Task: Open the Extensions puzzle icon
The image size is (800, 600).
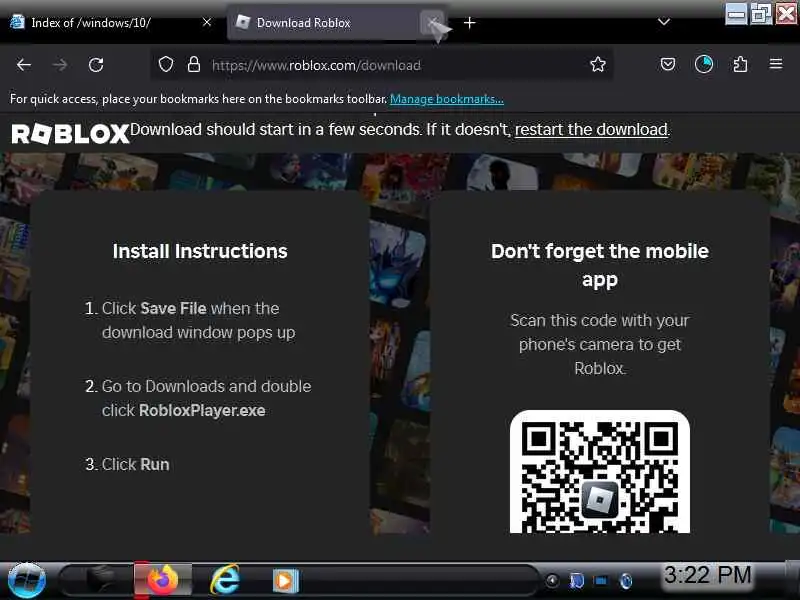Action: click(x=740, y=64)
